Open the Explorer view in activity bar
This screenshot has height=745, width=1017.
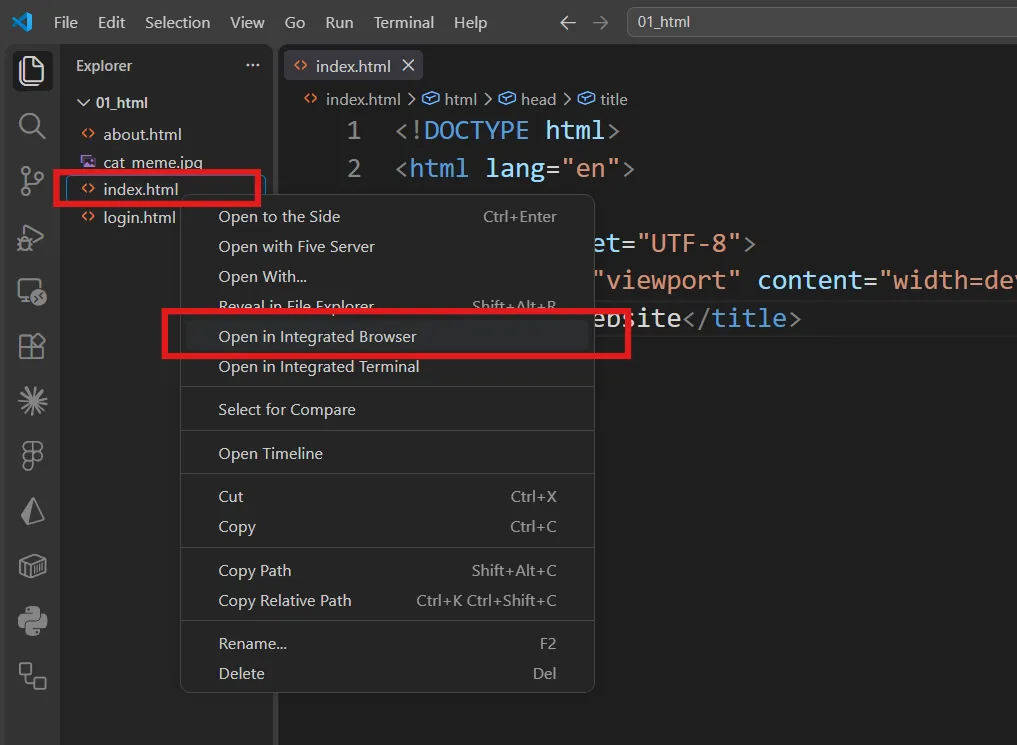pos(32,70)
